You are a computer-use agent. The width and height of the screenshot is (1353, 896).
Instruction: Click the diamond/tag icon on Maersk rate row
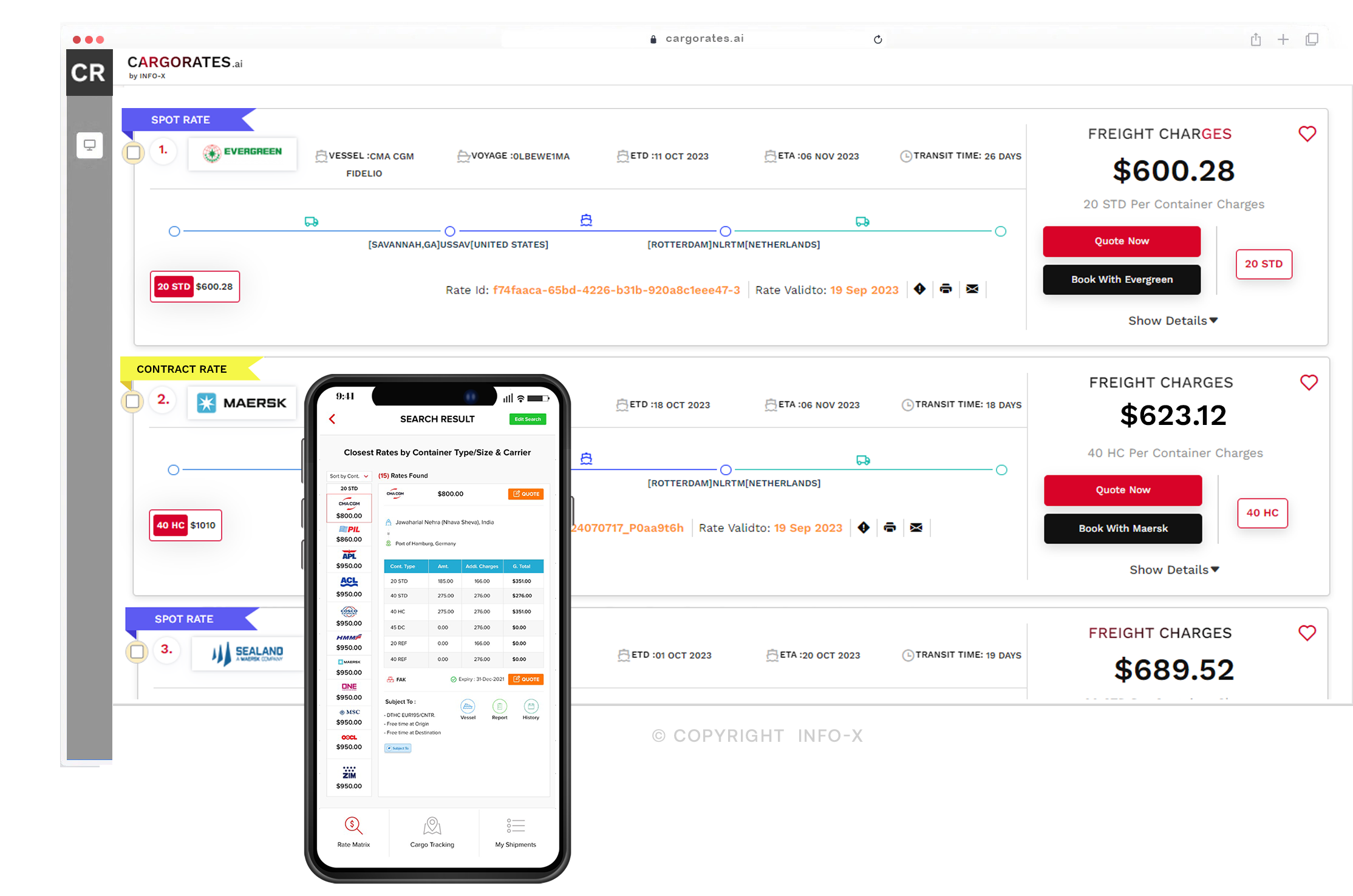(863, 527)
